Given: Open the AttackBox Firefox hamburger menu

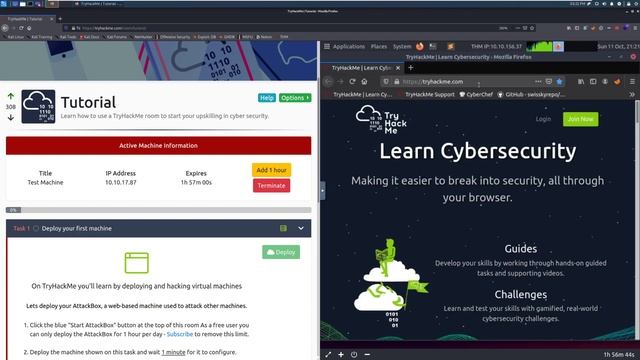Looking at the screenshot, I should tap(632, 82).
